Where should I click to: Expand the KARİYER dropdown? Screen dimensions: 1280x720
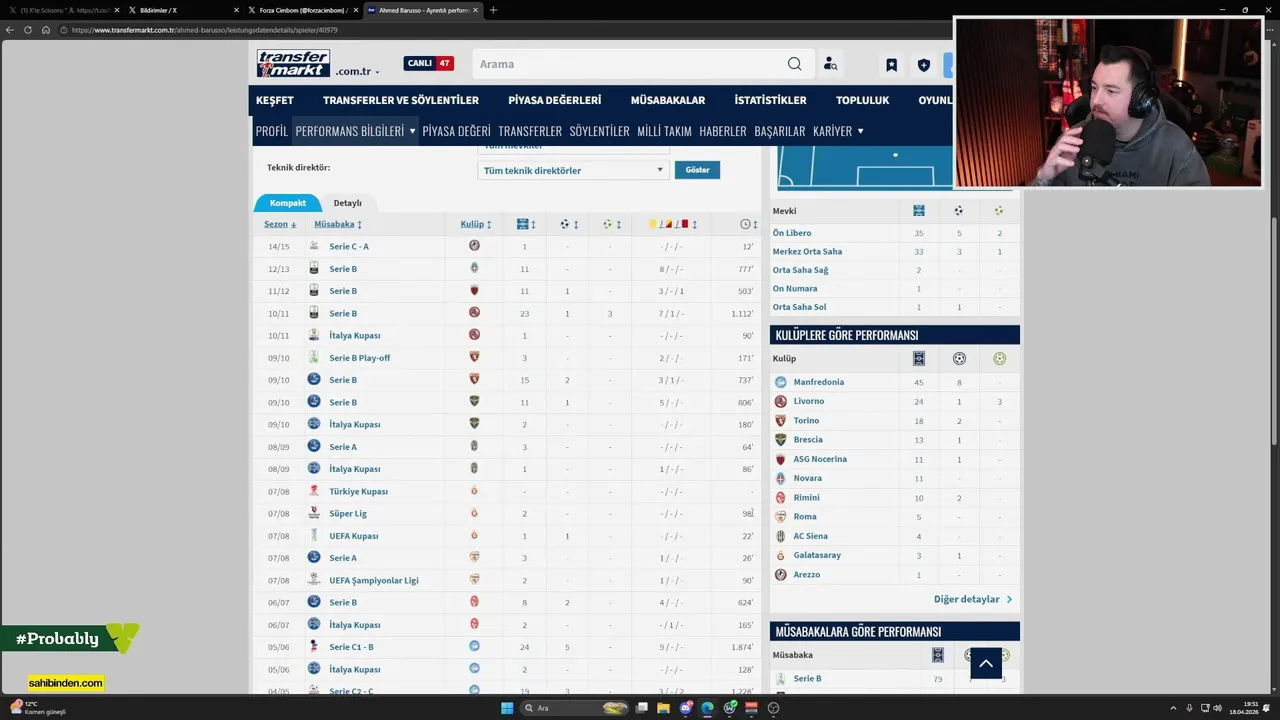(838, 131)
